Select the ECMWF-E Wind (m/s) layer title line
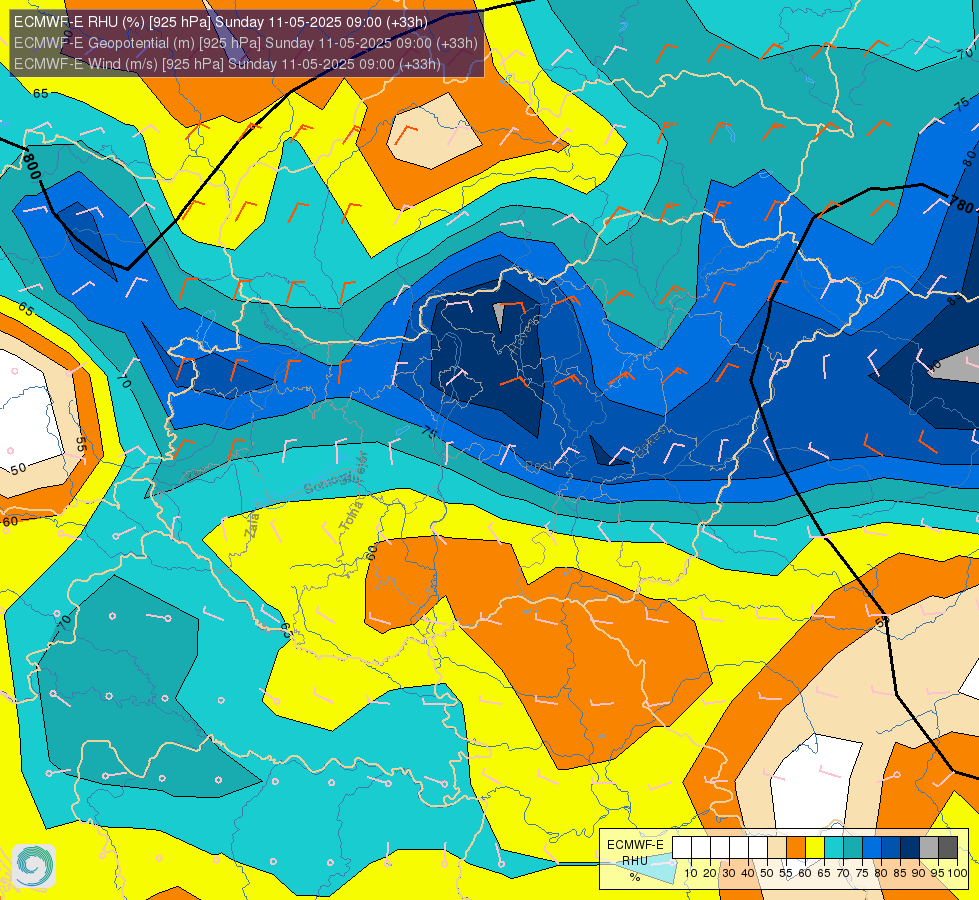 [227, 64]
